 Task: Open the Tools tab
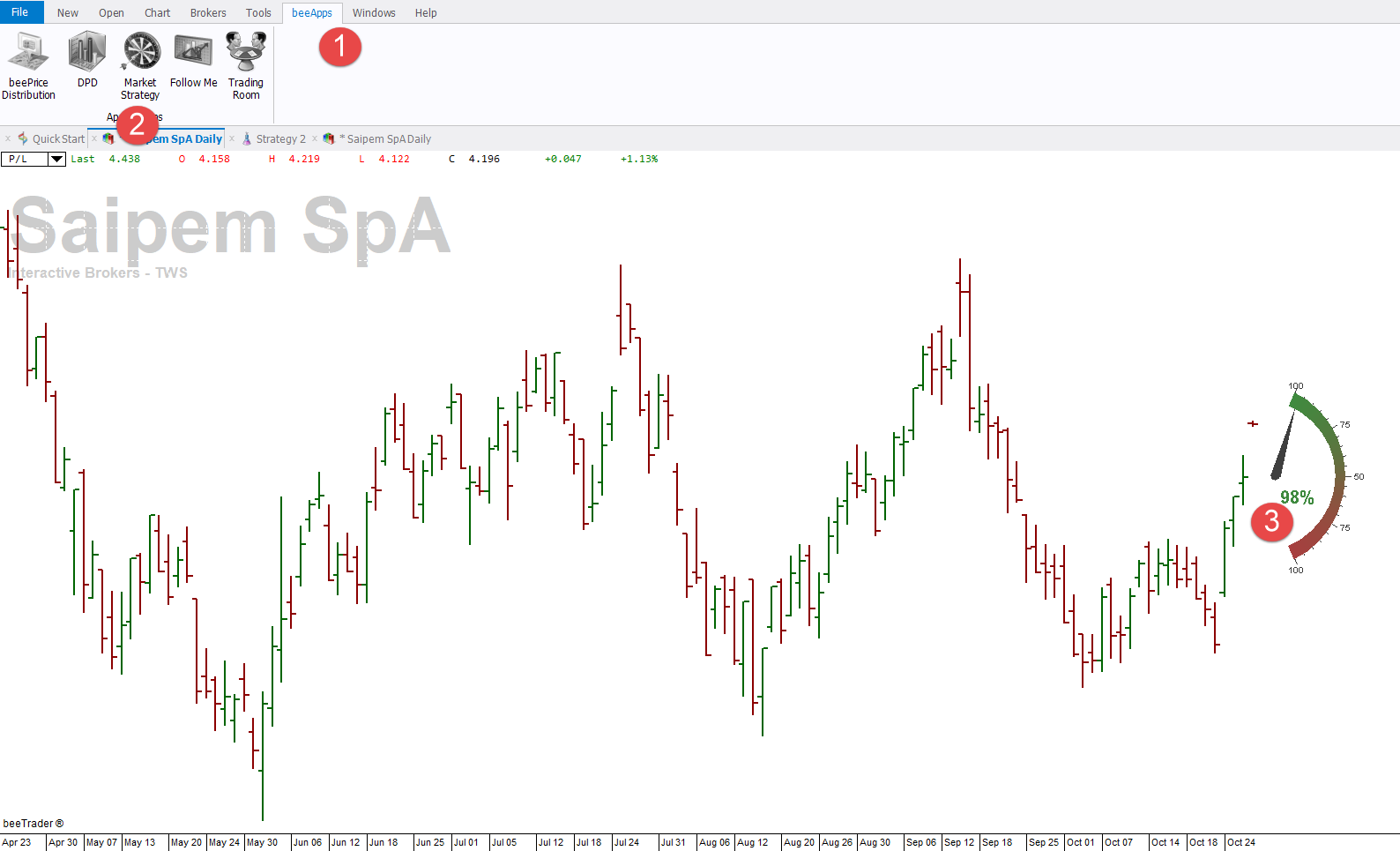tap(258, 12)
